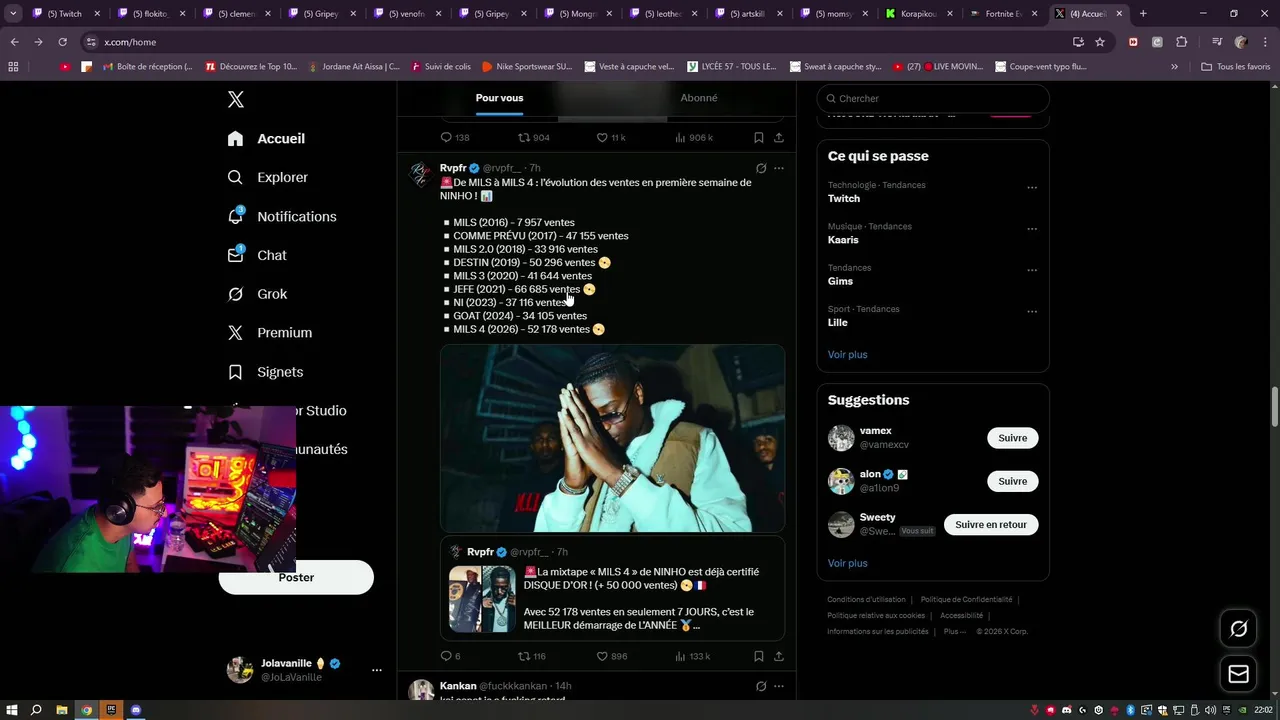
Task: Share the Rvpfr MILS 4 post
Action: pos(779,656)
